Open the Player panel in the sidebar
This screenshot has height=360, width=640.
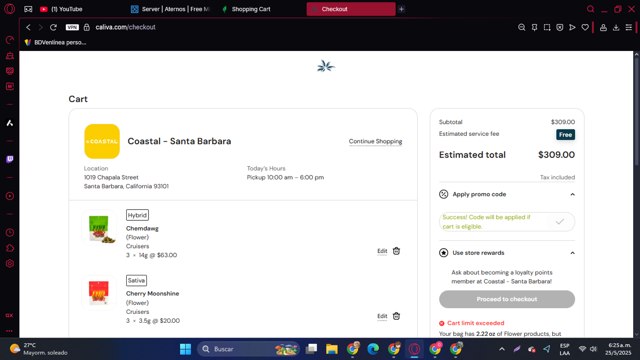10,196
